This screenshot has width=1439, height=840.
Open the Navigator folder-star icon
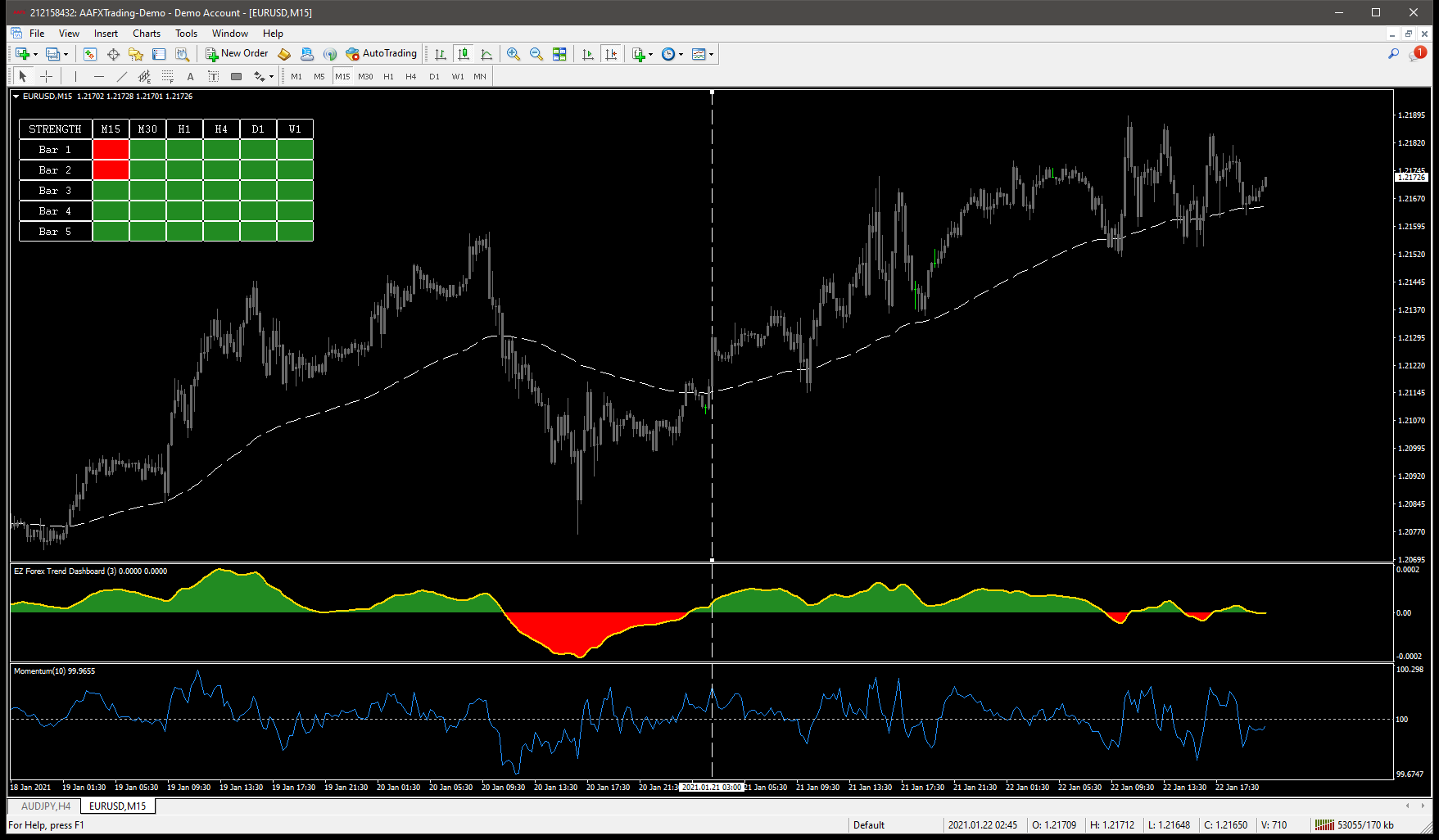[136, 54]
